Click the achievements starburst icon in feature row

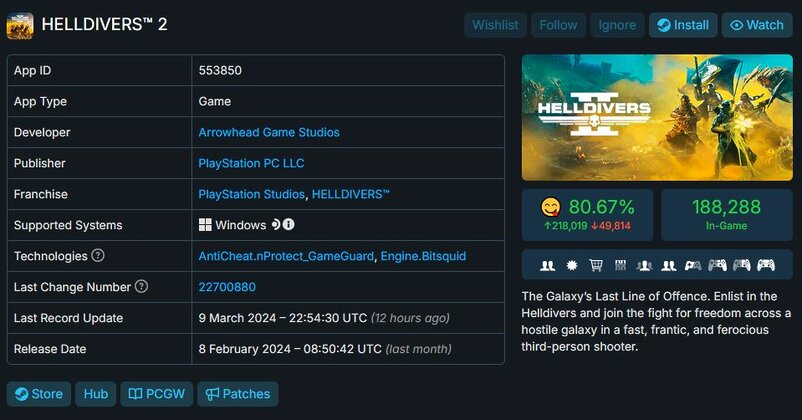572,265
